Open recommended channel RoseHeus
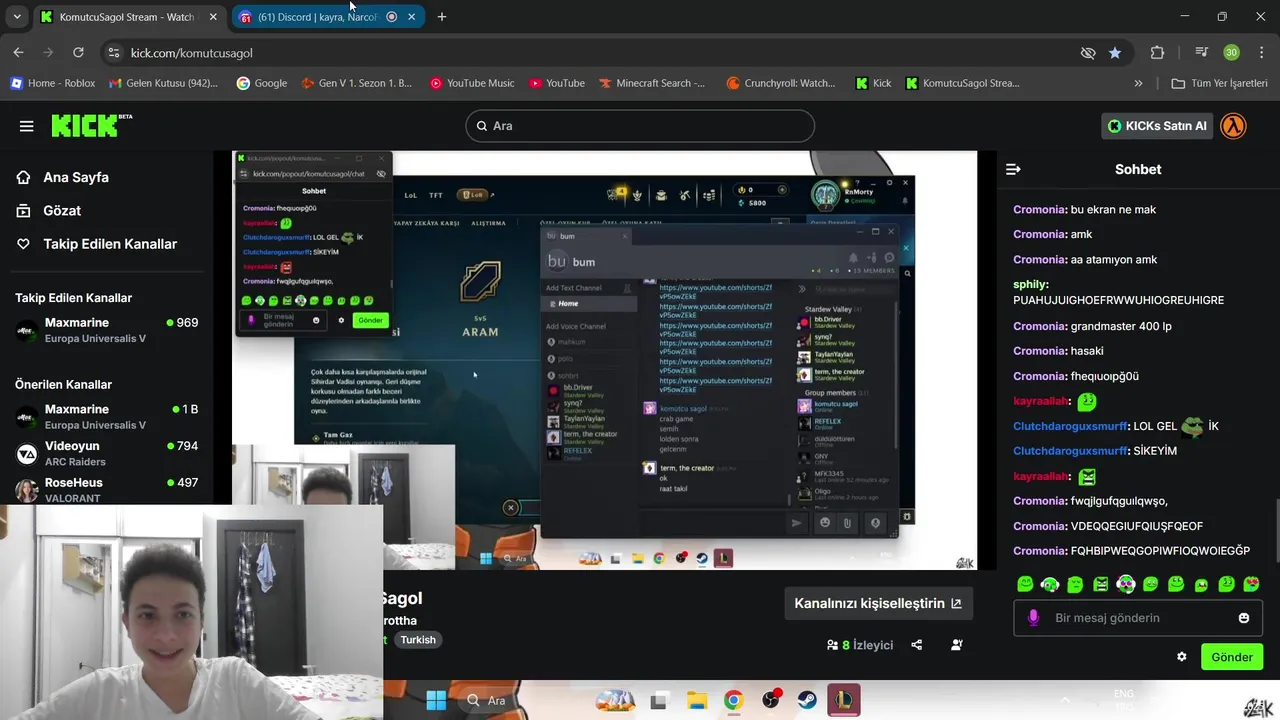The image size is (1280, 720). point(107,489)
